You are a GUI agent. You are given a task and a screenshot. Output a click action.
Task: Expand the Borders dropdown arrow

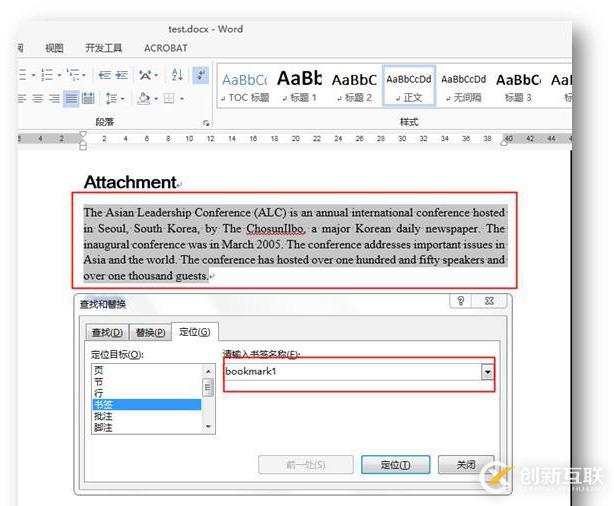point(182,98)
